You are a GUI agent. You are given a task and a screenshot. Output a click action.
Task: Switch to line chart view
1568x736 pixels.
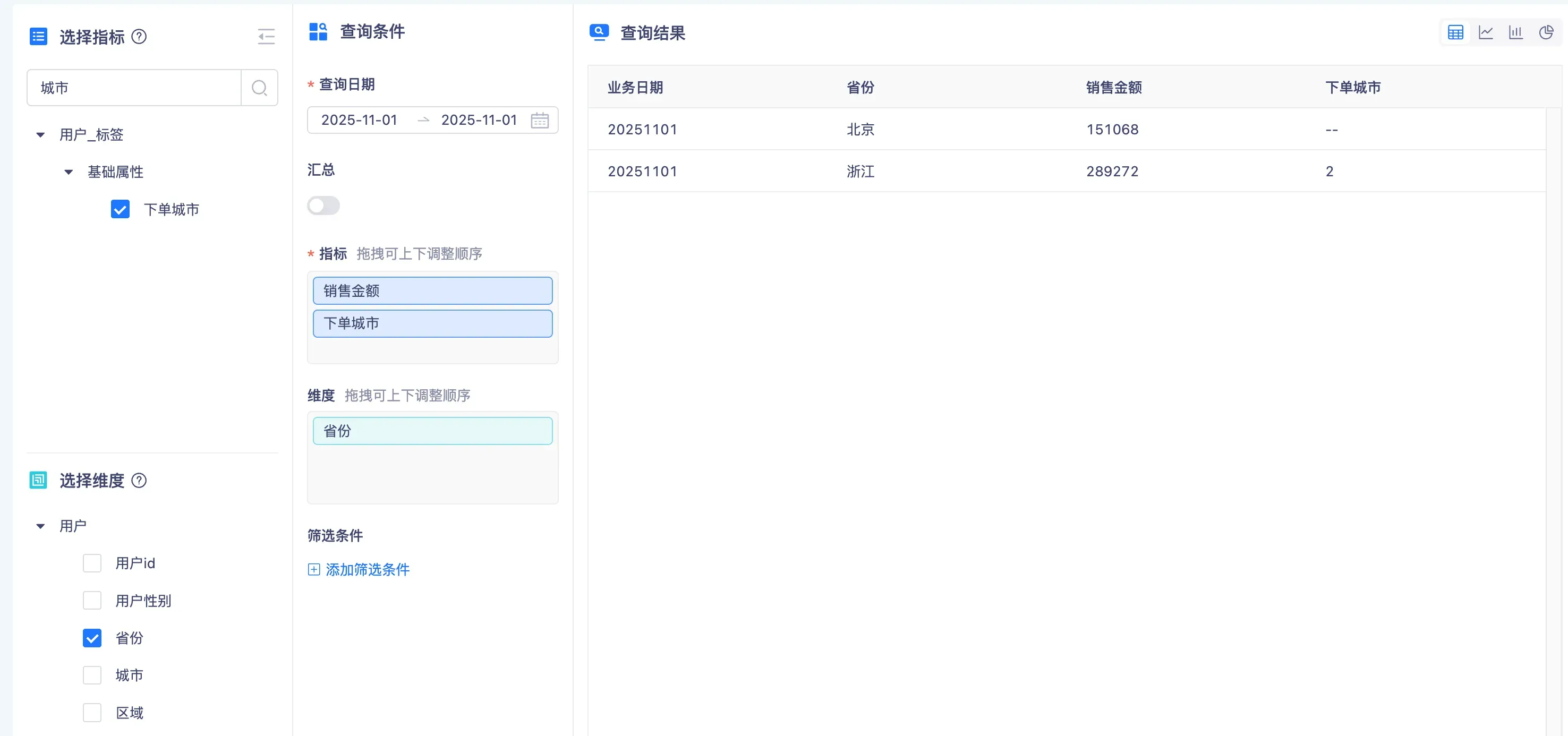click(x=1486, y=33)
